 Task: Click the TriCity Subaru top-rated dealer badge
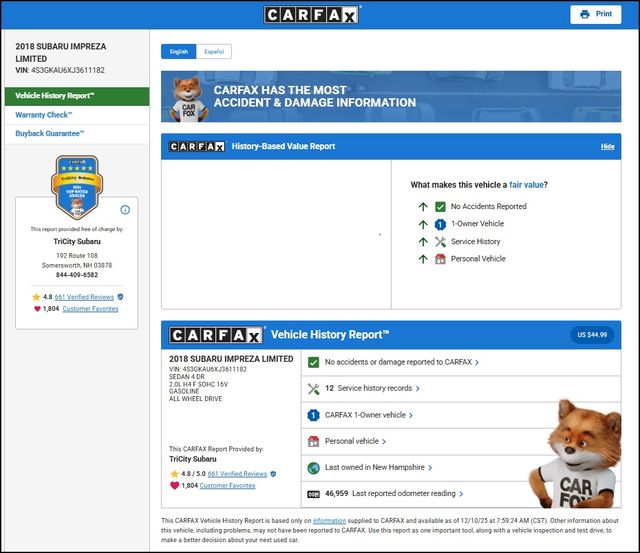click(x=76, y=187)
